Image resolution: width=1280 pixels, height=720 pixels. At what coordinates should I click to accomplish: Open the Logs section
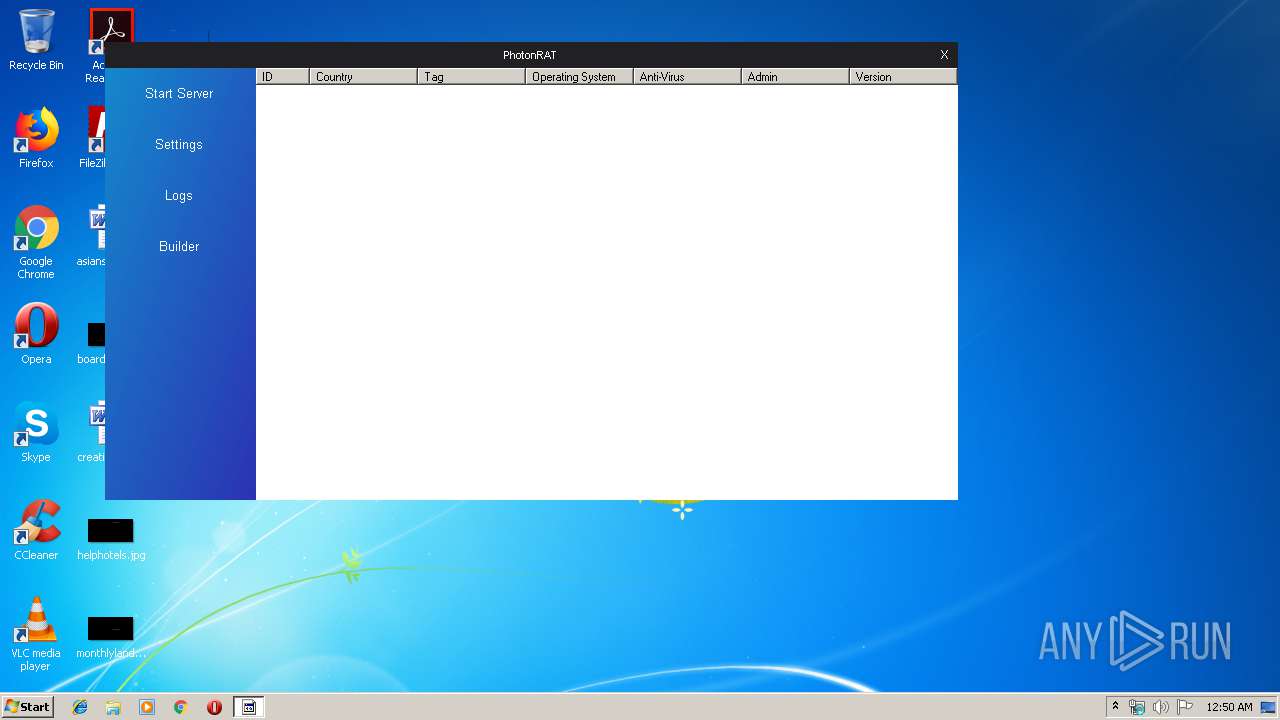[179, 195]
